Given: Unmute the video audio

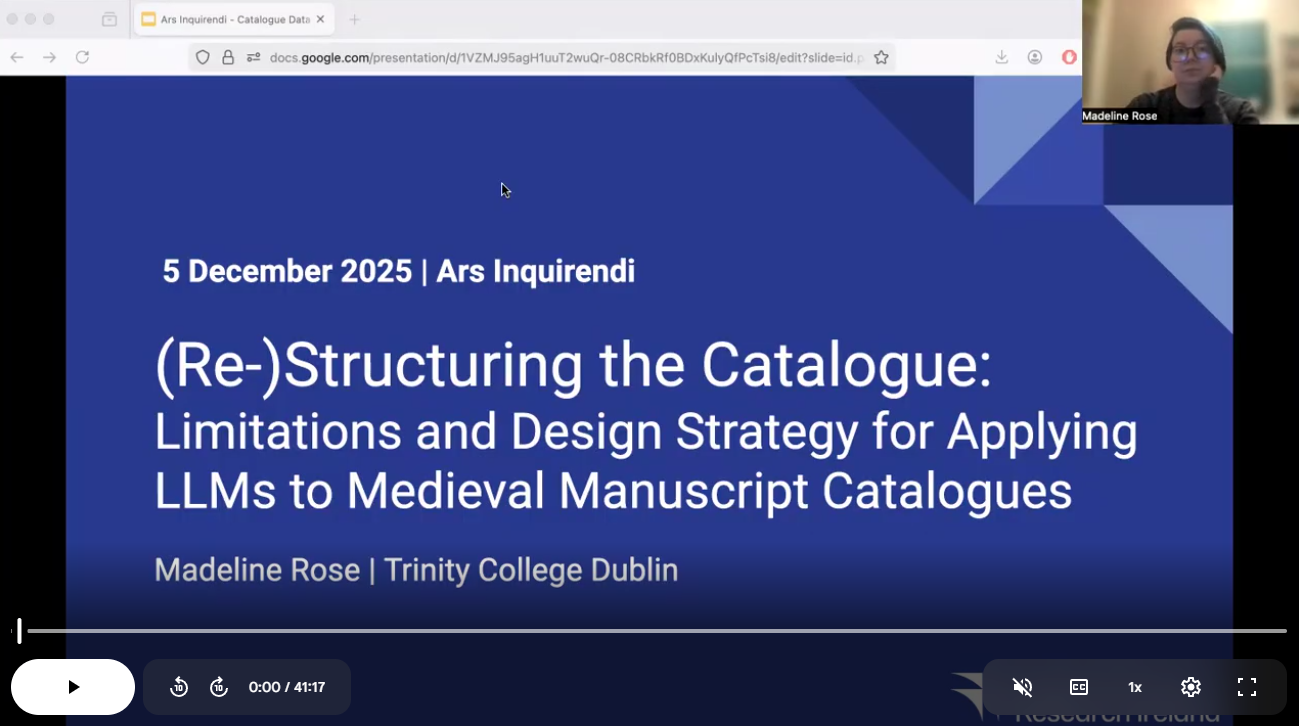Looking at the screenshot, I should point(1022,687).
